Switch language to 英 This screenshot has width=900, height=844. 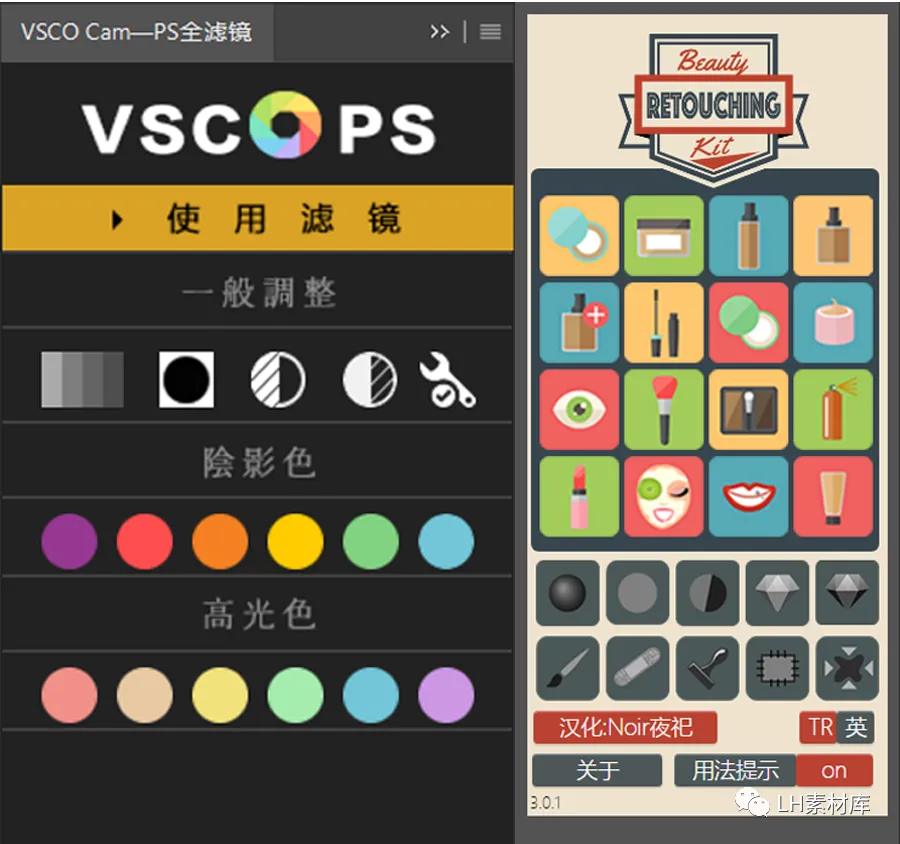856,727
